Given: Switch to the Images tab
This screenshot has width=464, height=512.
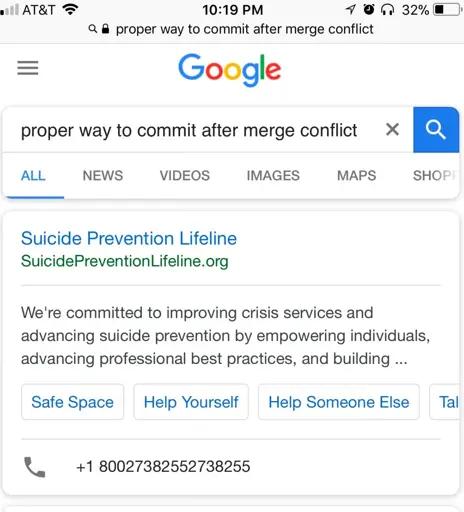Looking at the screenshot, I should coord(273,176).
